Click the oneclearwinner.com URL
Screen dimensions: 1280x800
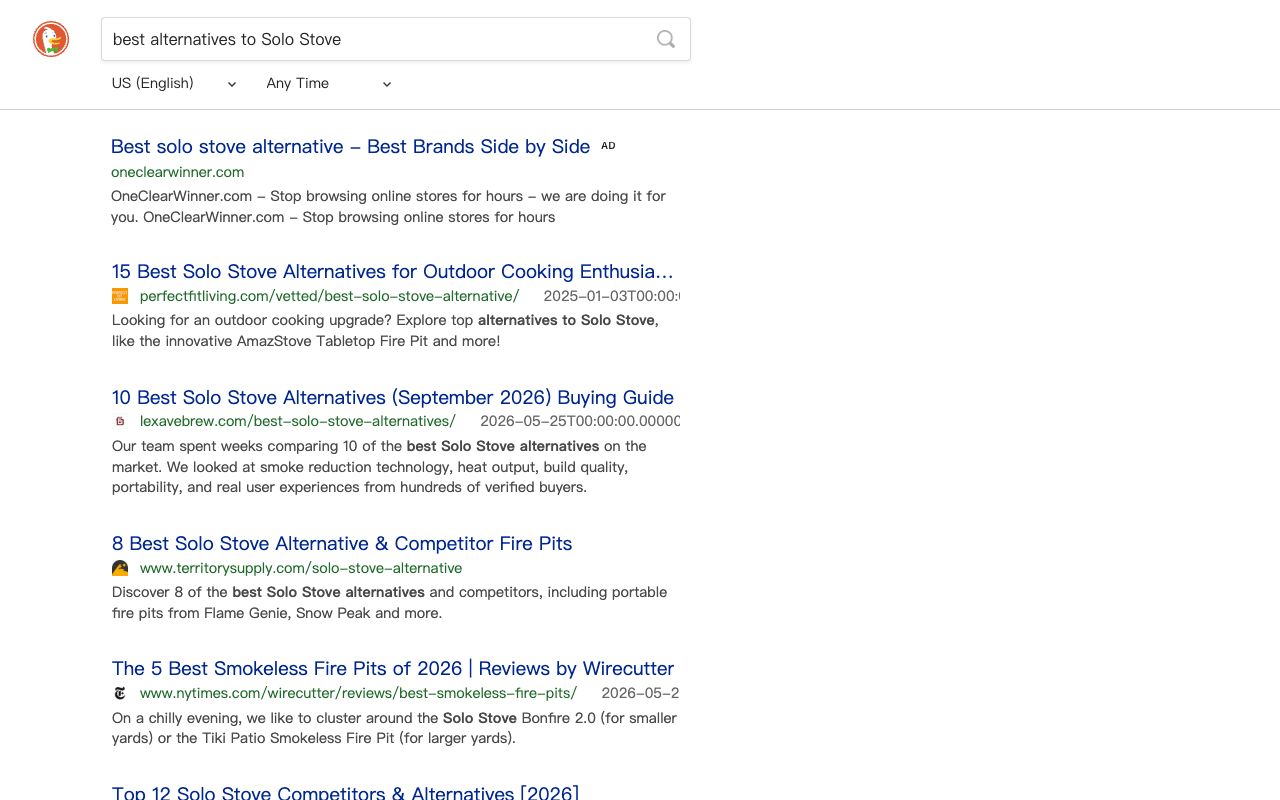(177, 172)
